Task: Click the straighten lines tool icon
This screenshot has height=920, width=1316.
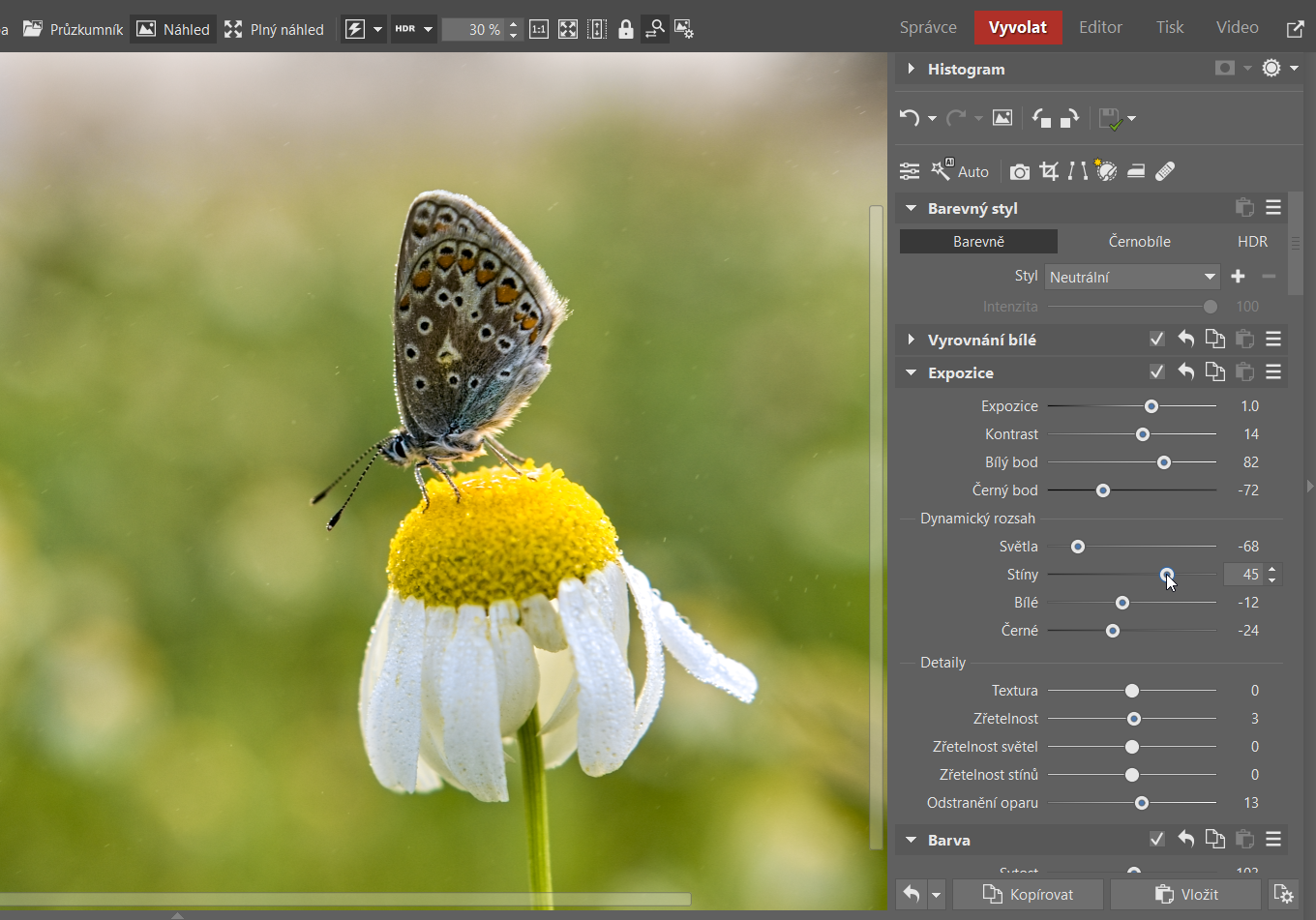Action: pyautogui.click(x=1077, y=171)
